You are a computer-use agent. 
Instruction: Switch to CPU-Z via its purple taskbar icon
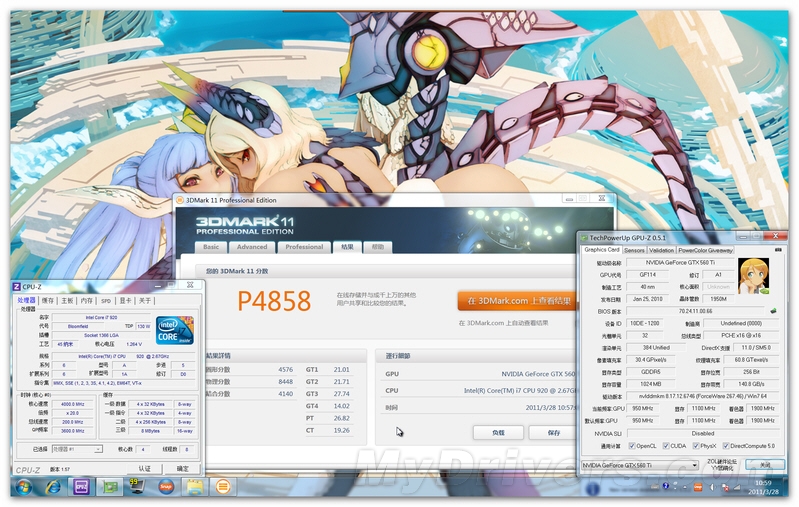pos(82,487)
